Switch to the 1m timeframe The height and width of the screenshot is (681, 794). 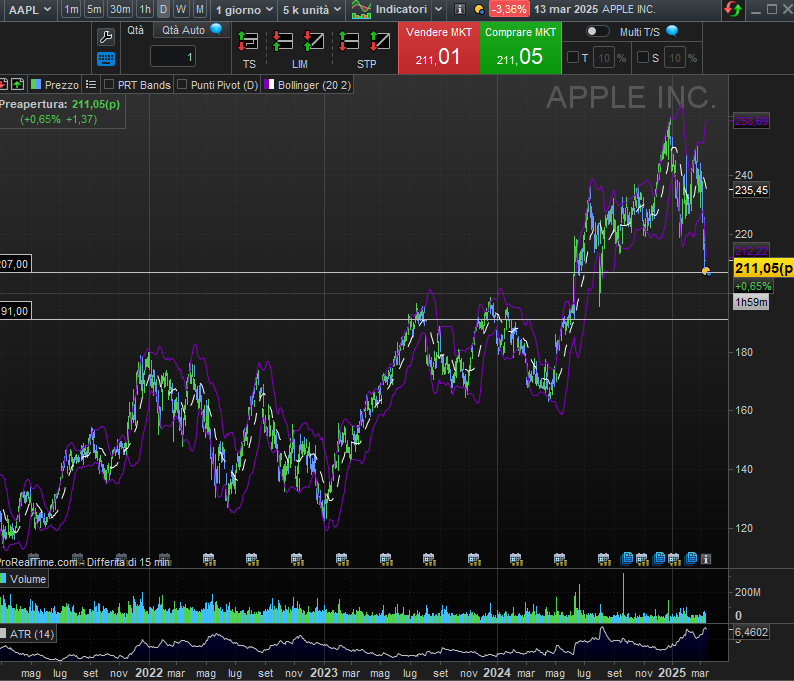pos(71,9)
